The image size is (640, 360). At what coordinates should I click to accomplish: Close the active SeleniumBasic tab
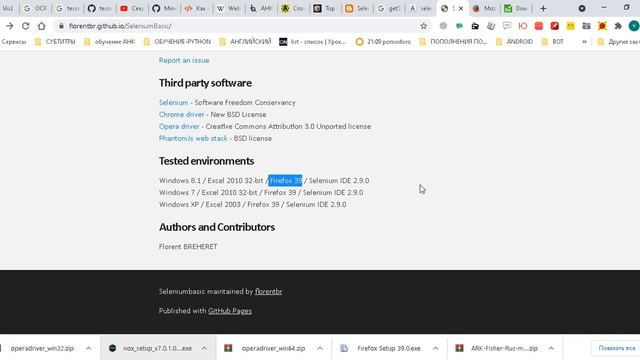[461, 8]
